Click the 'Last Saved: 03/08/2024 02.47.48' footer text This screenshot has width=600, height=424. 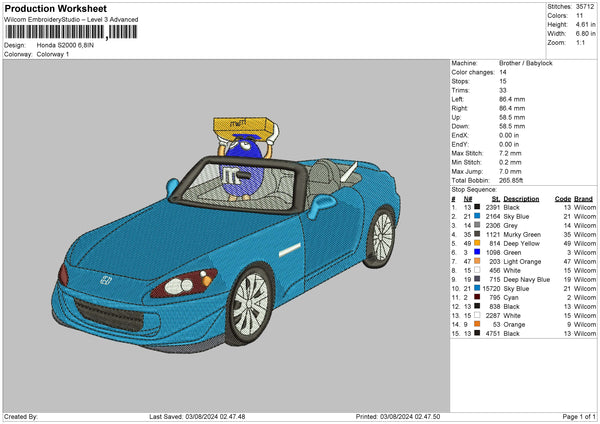[197, 416]
